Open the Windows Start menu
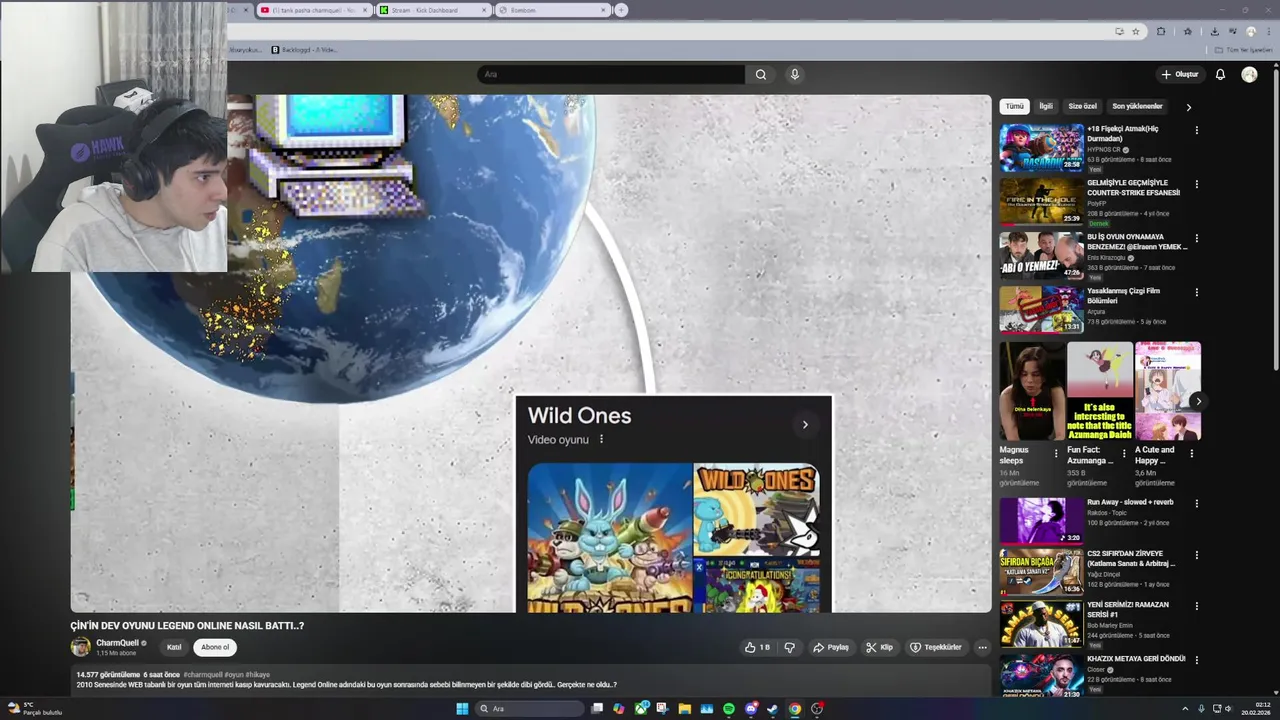Screen dimensions: 1280x720 (x=462, y=709)
